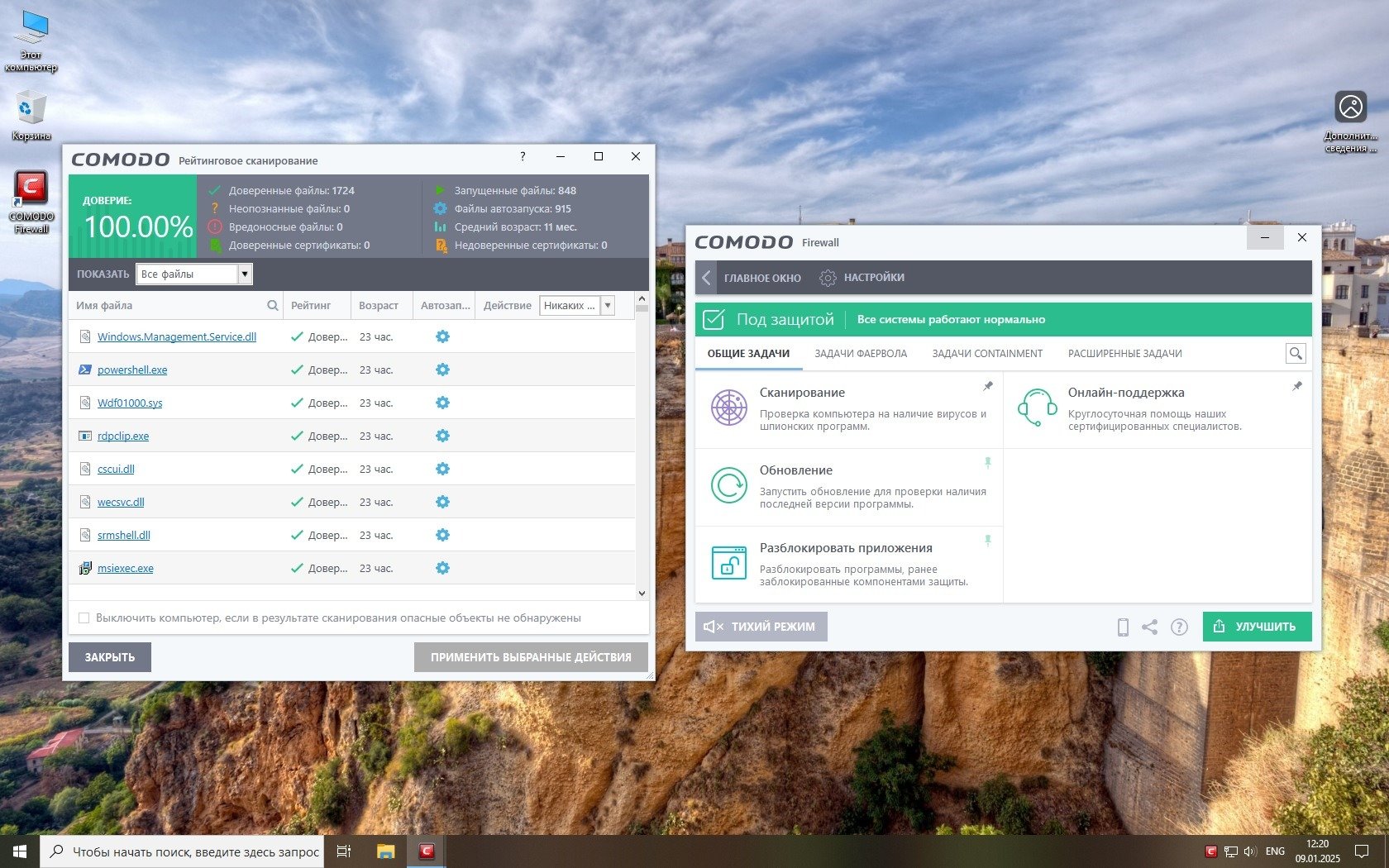
Task: Click search magnifier icon in tasks tab bar
Action: [1296, 354]
